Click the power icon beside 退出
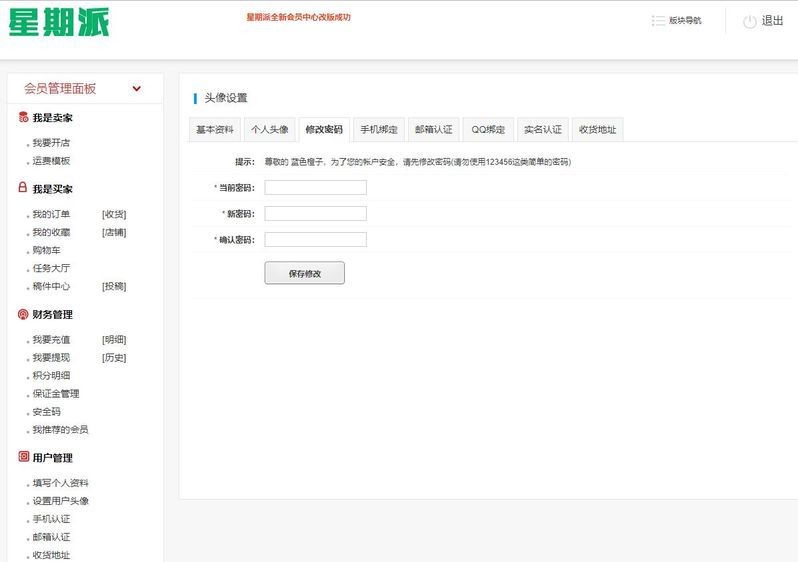Viewport: 798px width, 562px height. click(749, 21)
